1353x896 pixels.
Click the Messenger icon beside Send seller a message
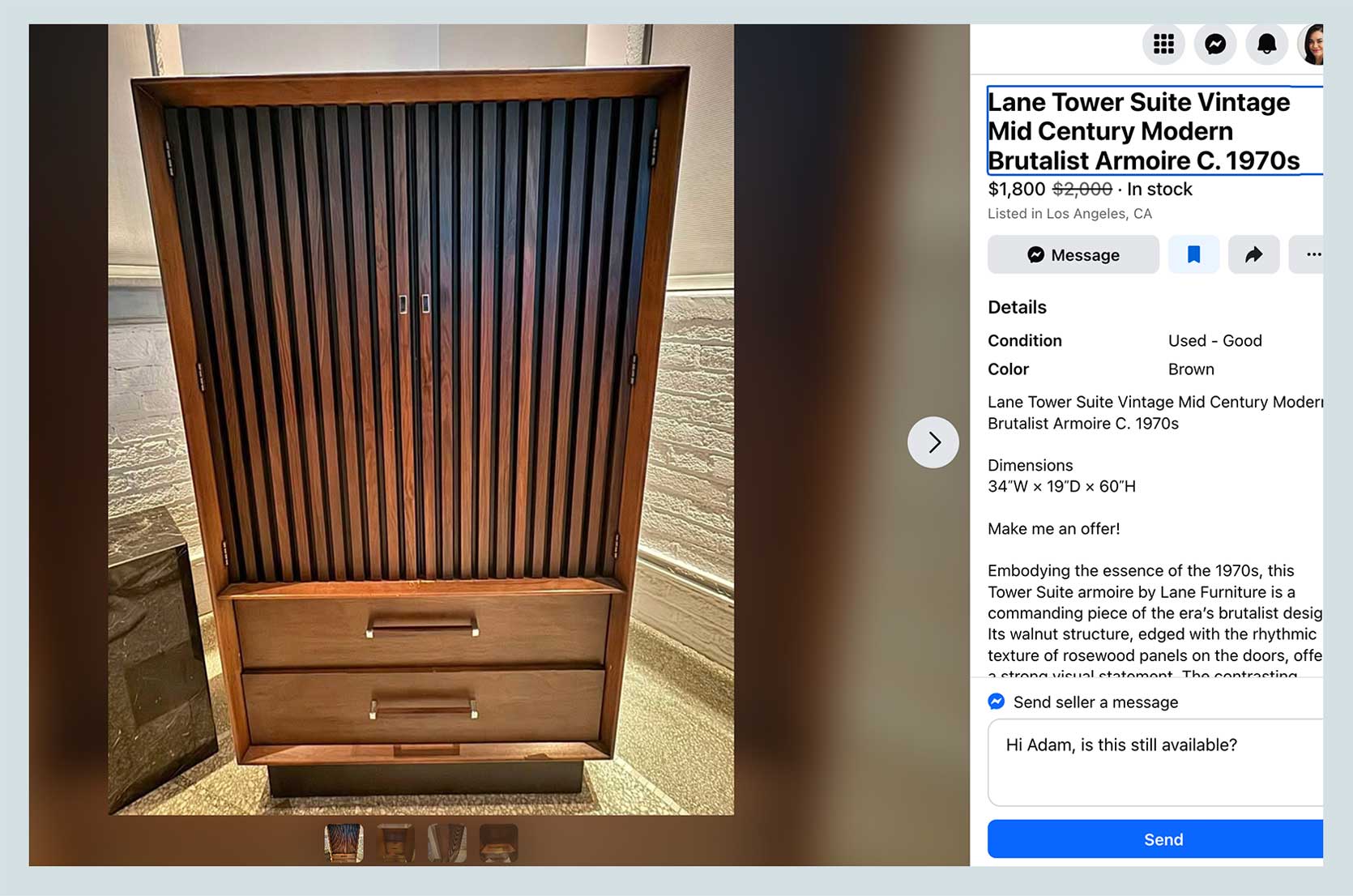coord(997,702)
